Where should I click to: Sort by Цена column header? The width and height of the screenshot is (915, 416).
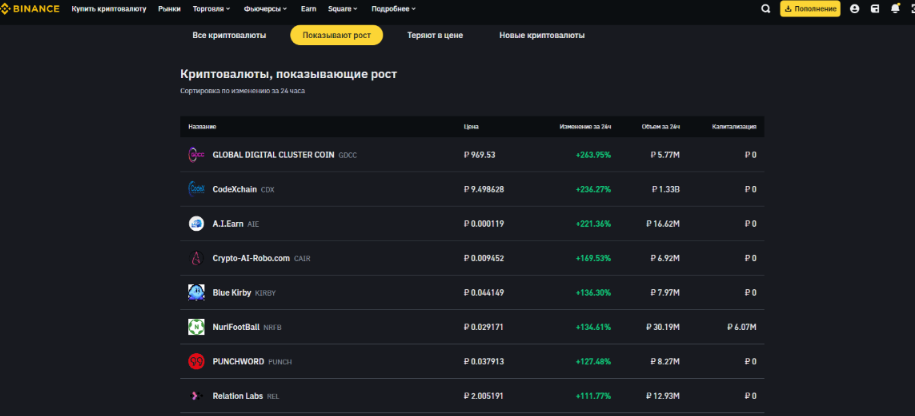tap(471, 127)
